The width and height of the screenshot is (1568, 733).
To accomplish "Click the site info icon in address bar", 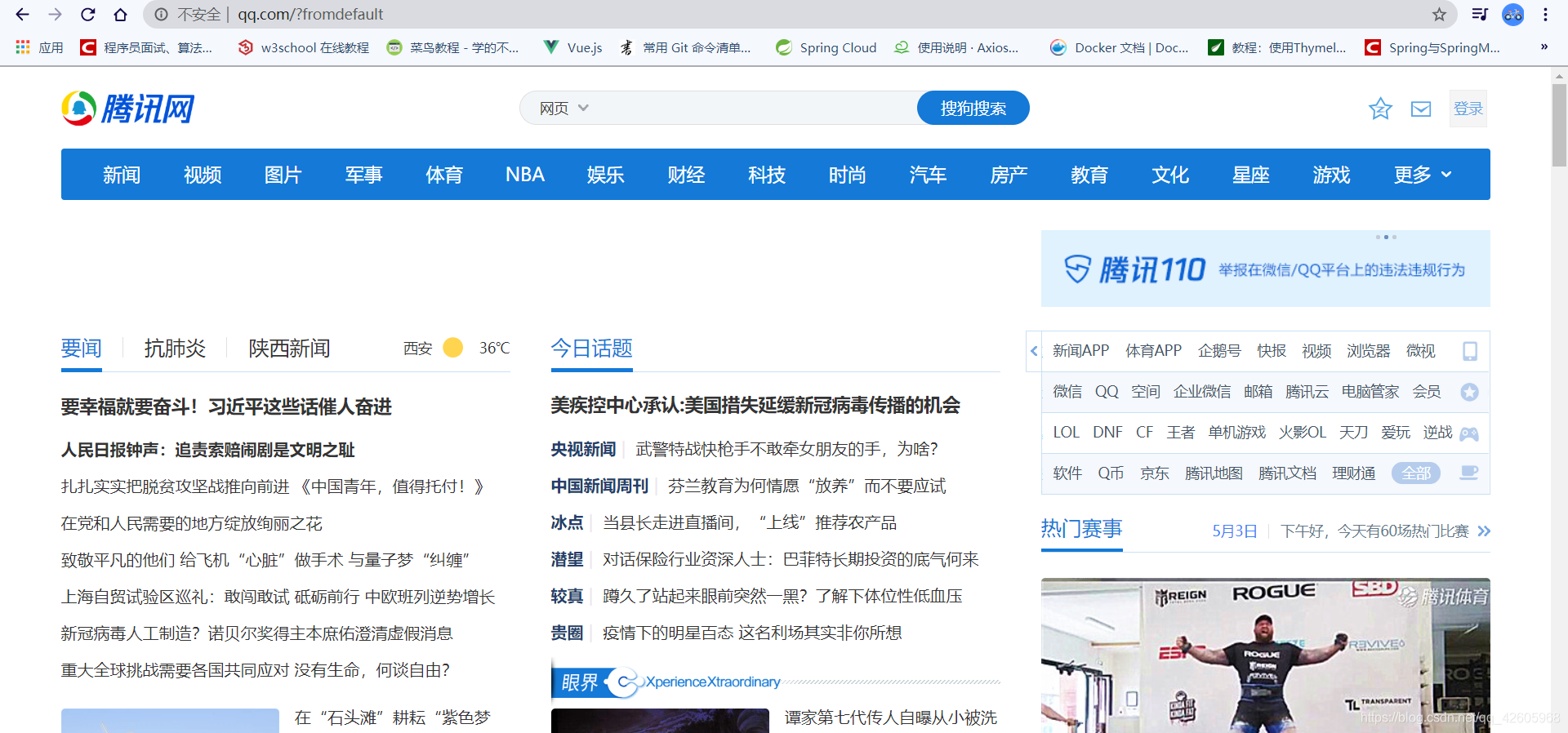I will (x=161, y=15).
